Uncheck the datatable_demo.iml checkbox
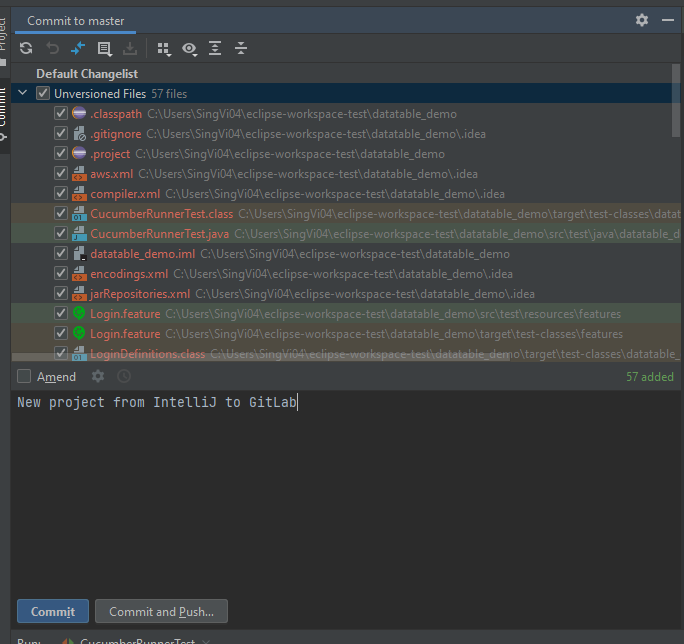Image resolution: width=684 pixels, height=644 pixels. click(61, 254)
